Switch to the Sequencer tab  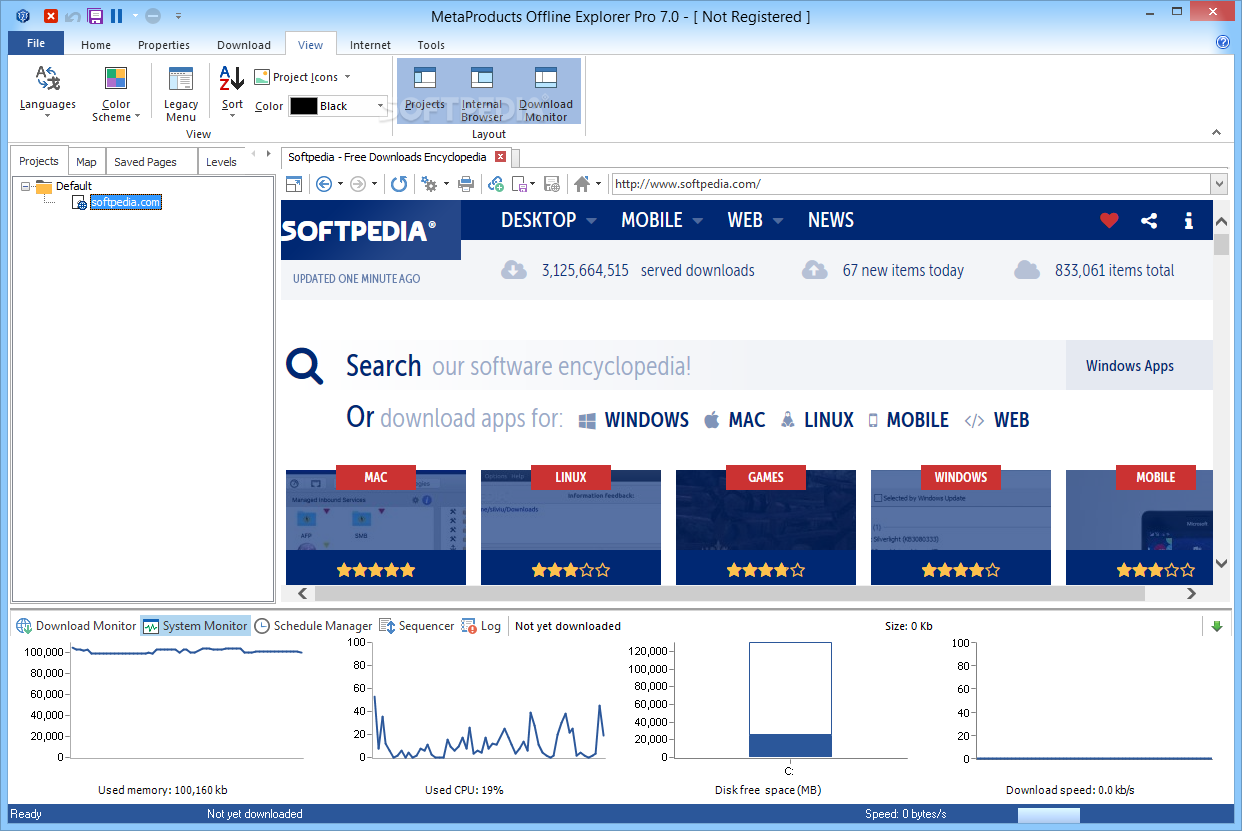pos(417,626)
